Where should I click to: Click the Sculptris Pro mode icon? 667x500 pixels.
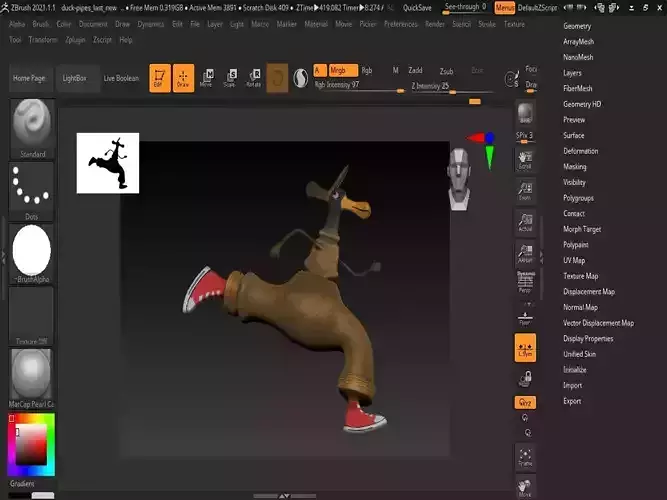coord(301,78)
